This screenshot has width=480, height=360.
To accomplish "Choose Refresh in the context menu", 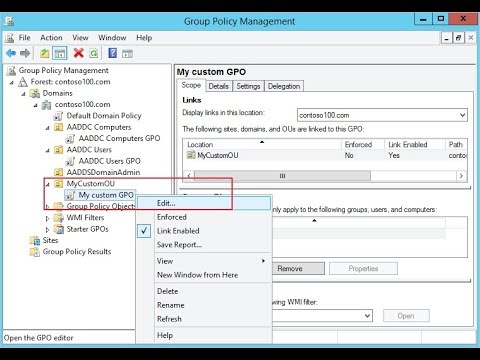I will click(203, 319).
